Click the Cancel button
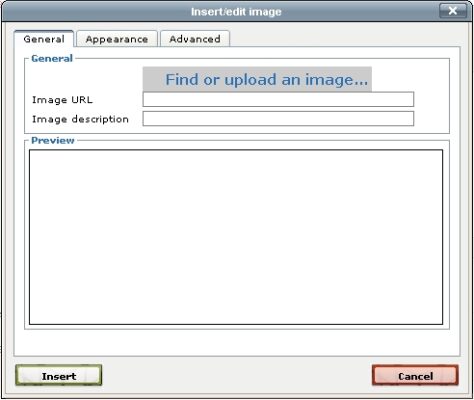474x400 pixels. click(415, 376)
